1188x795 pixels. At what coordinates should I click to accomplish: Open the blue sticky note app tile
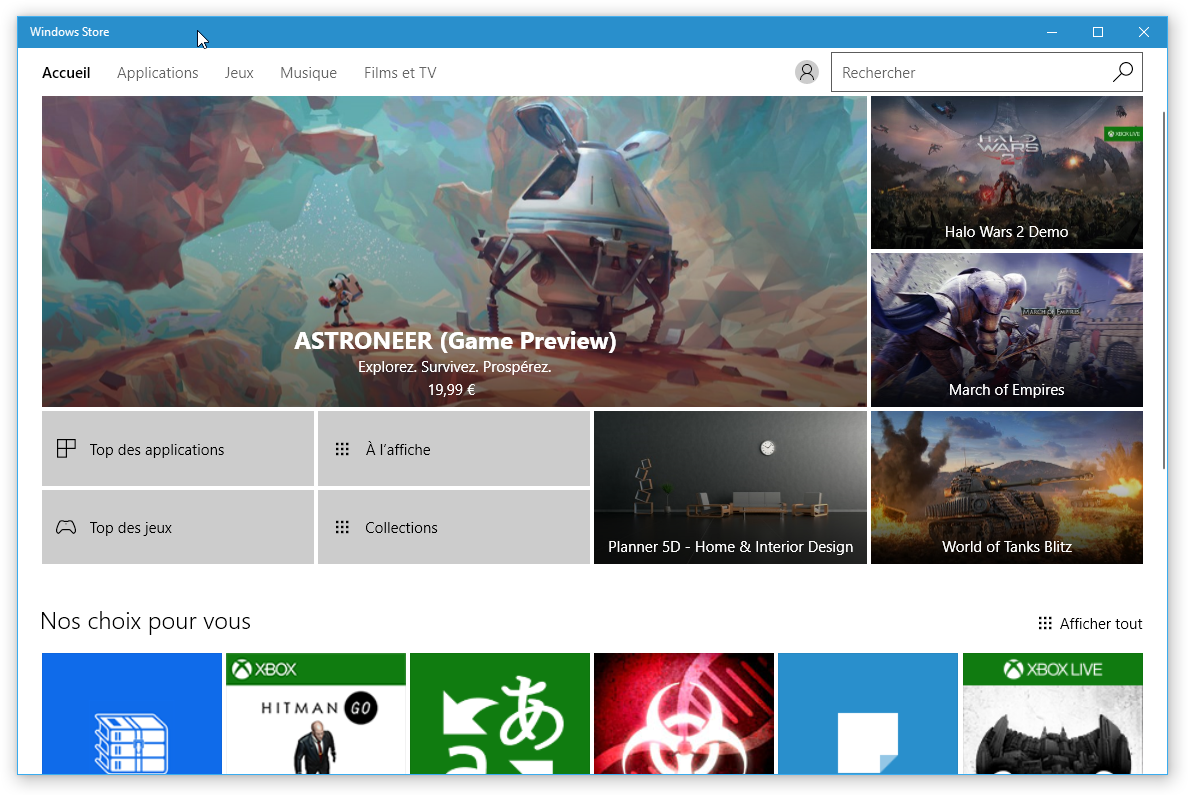(x=868, y=713)
